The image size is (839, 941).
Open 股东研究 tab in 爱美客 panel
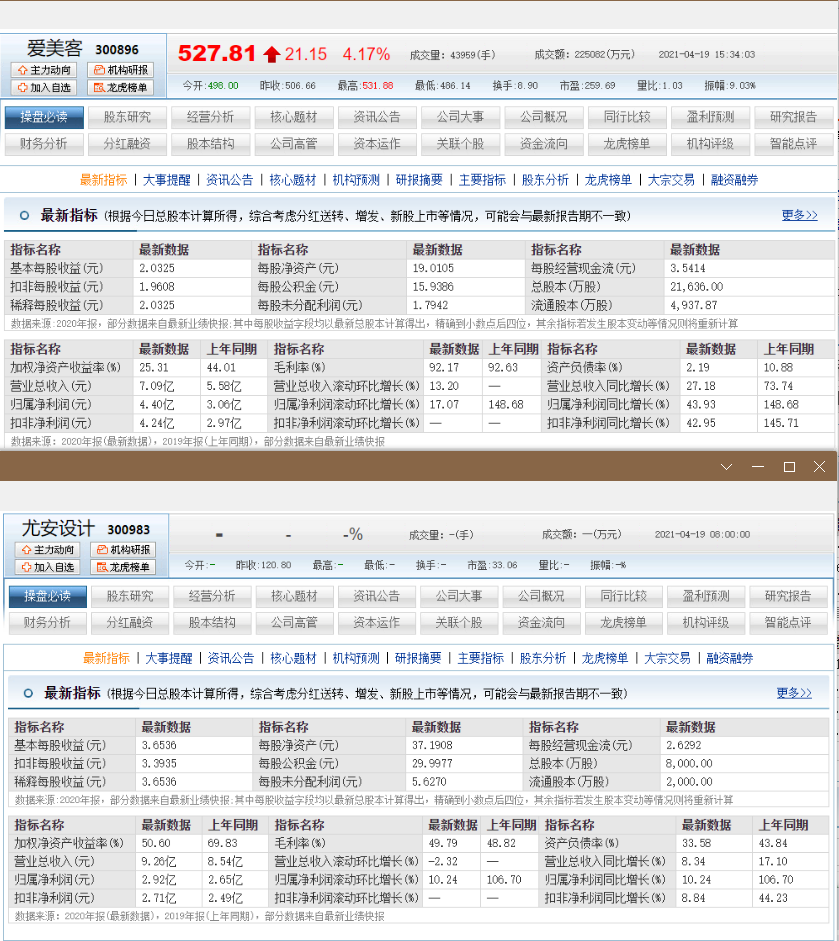127,117
